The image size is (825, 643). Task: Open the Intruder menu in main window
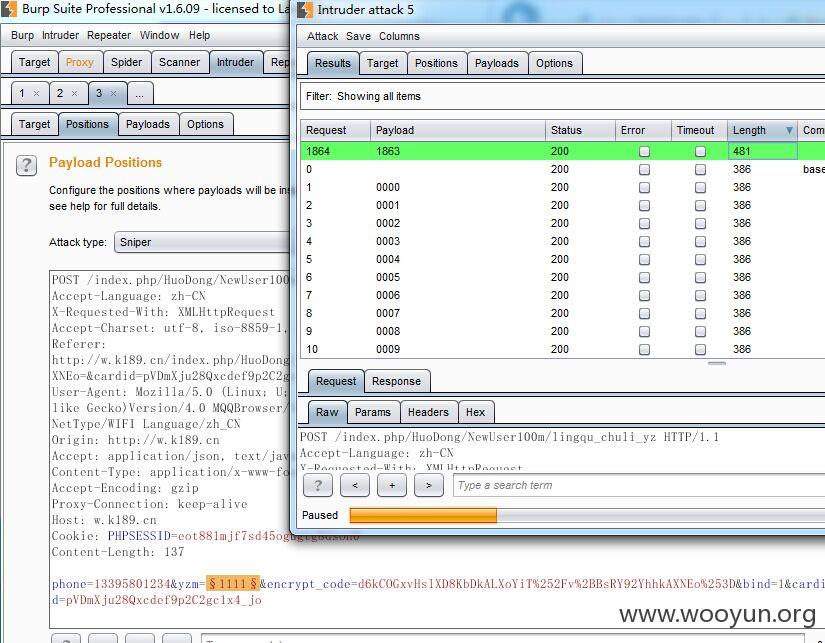tap(60, 35)
